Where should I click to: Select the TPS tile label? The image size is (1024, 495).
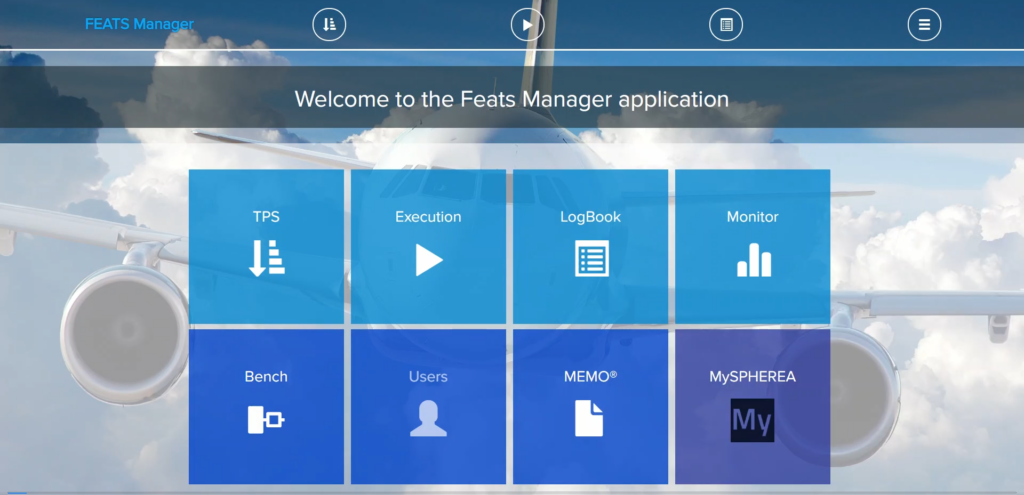click(x=266, y=216)
